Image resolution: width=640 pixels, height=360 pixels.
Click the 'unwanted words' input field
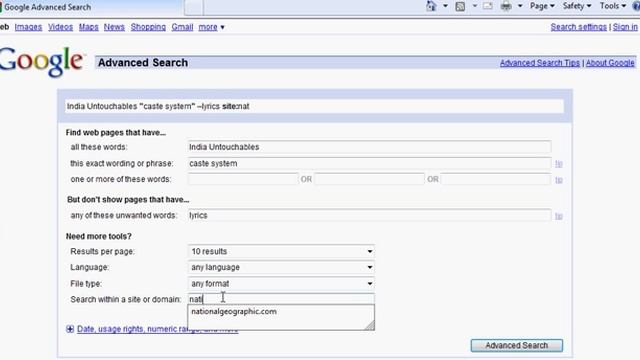click(369, 216)
